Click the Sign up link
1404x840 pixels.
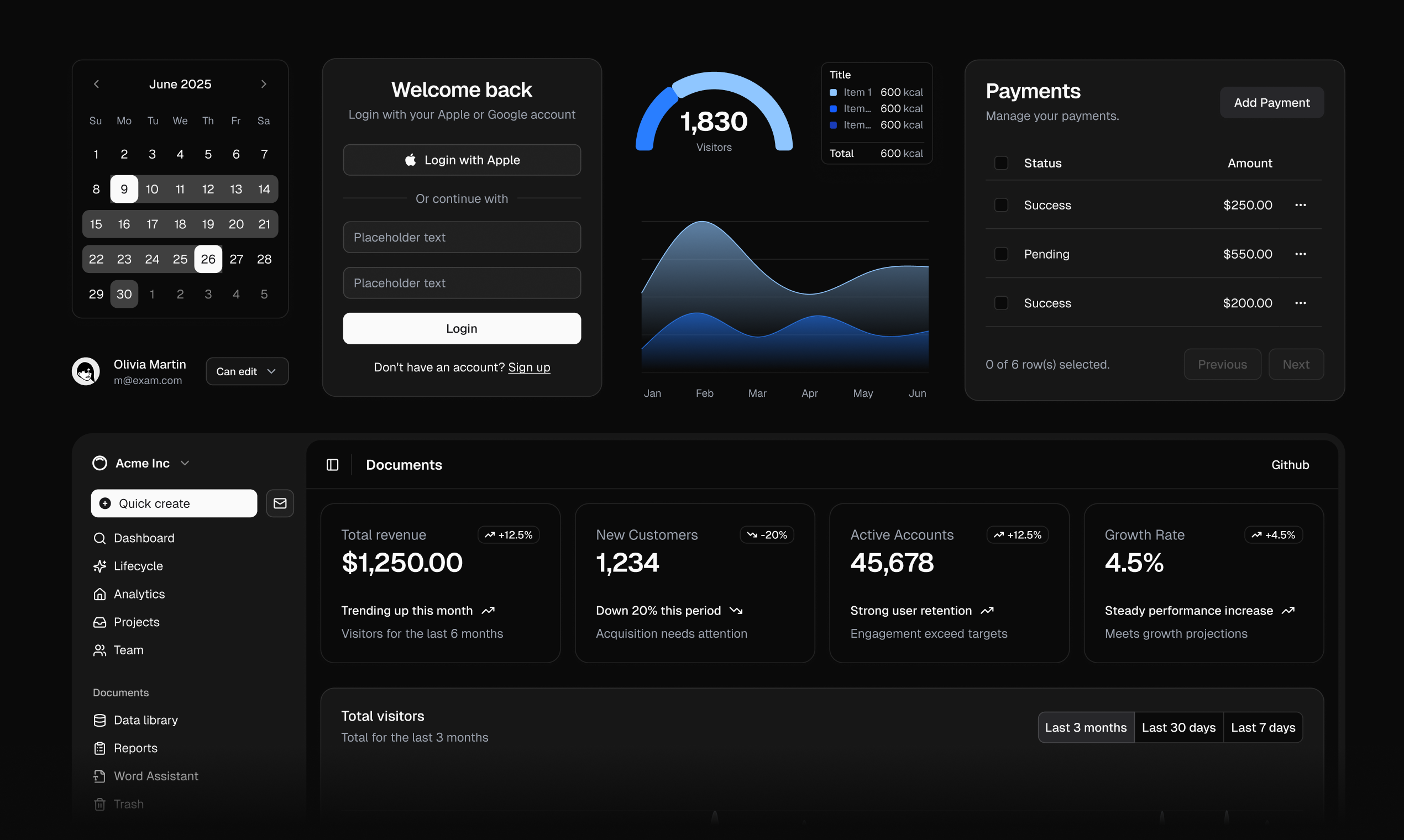(x=529, y=368)
